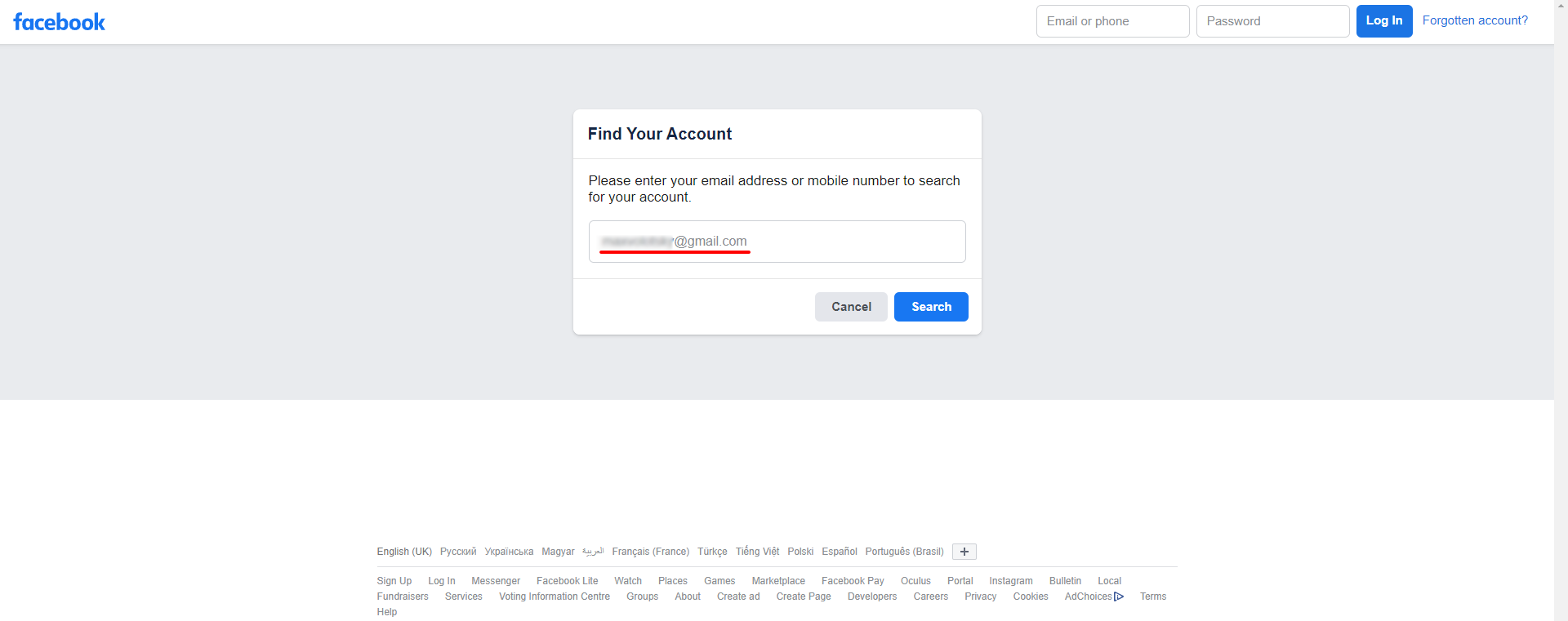Open the Portal footer link
This screenshot has width=1568, height=621.
coord(960,581)
